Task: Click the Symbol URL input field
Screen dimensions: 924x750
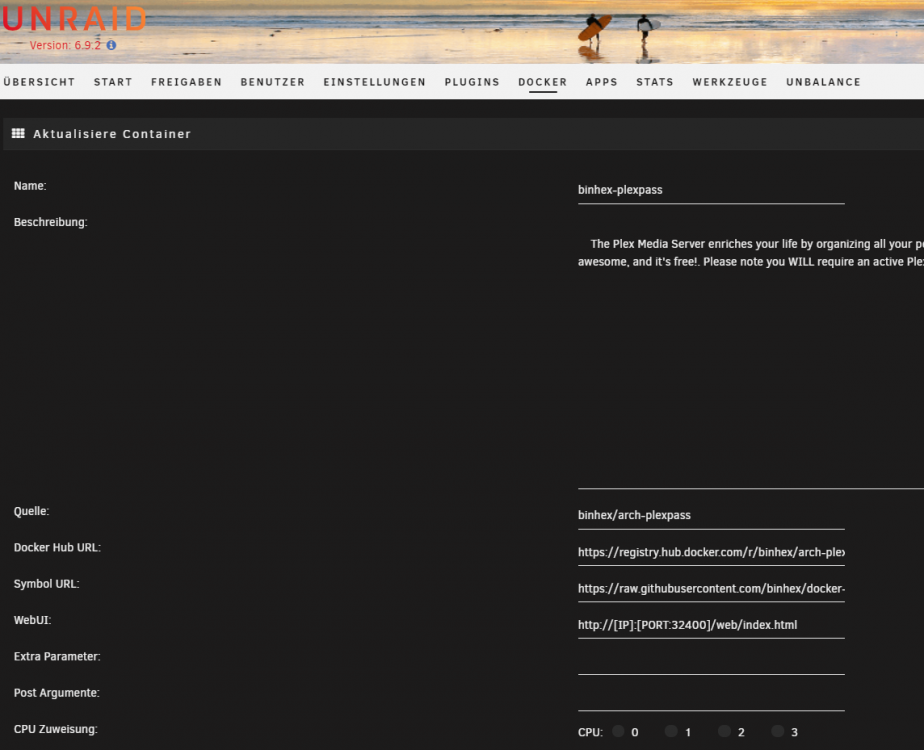Action: tap(711, 589)
